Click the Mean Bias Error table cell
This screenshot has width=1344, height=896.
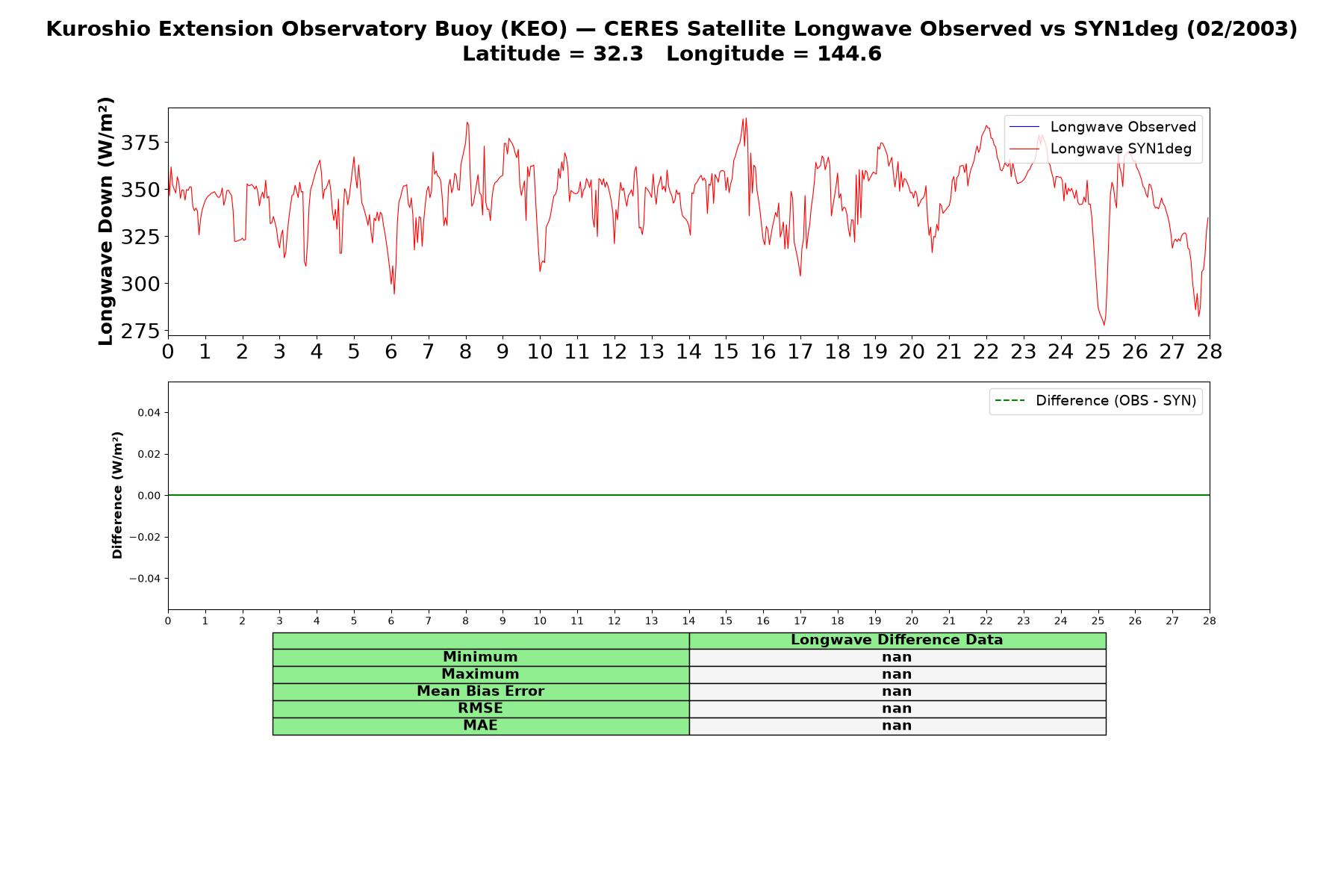tap(481, 691)
